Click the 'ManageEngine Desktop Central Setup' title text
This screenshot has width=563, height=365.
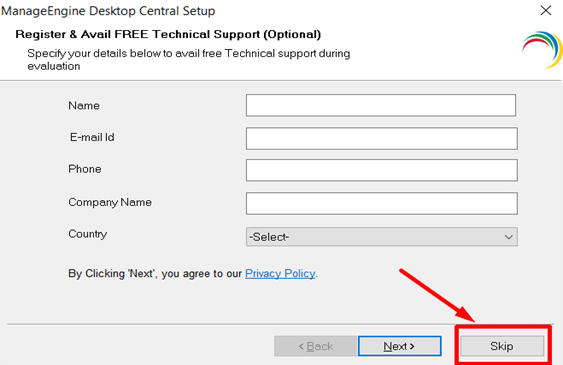108,11
